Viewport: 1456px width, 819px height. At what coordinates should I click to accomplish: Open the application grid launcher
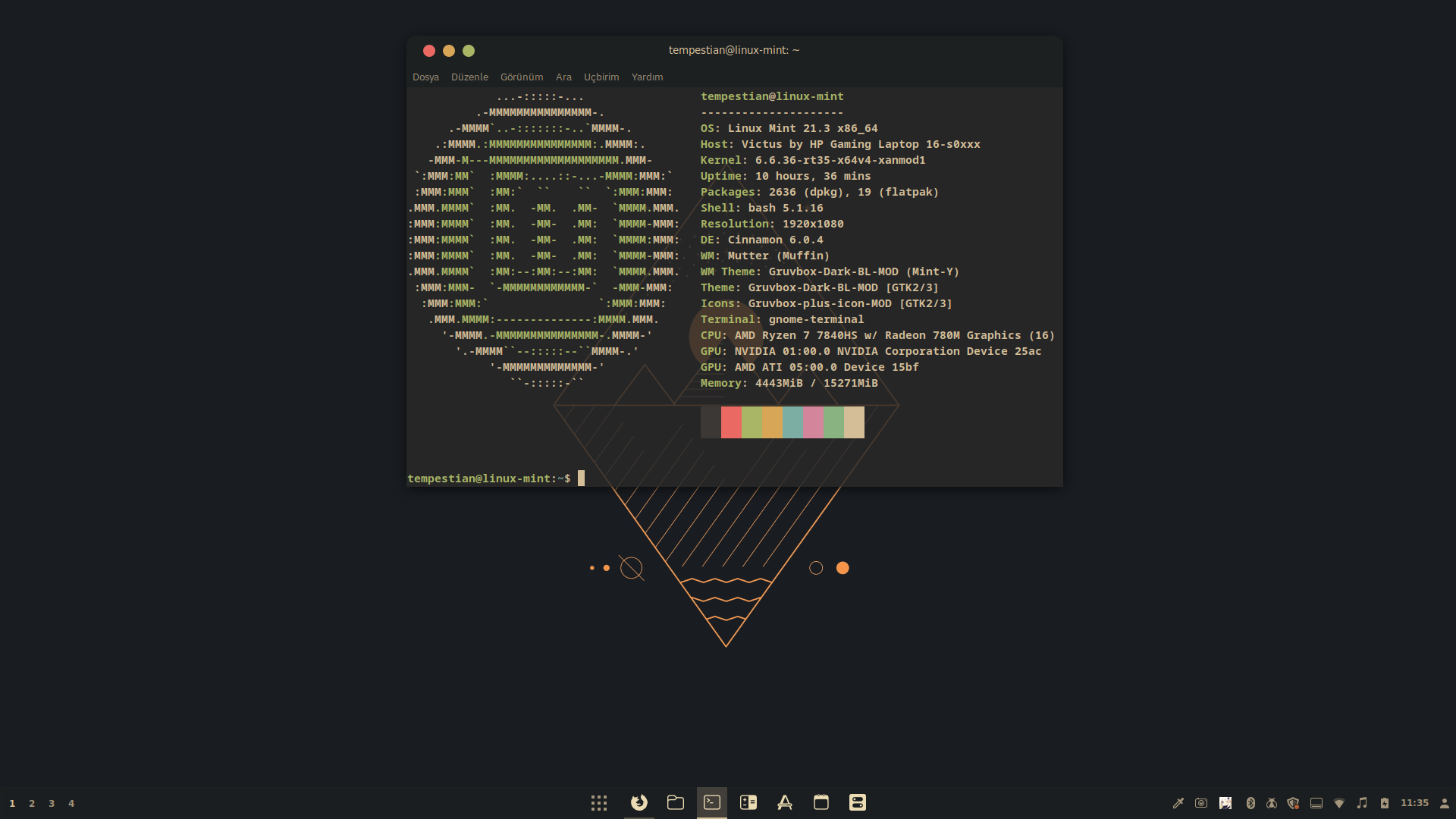click(599, 803)
